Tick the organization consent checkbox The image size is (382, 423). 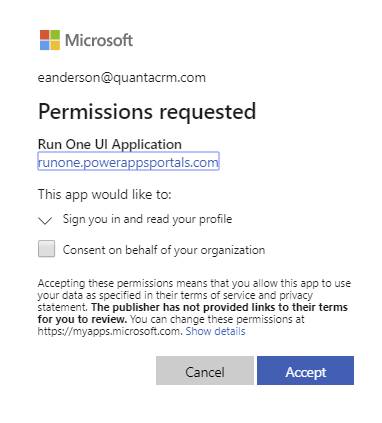pyautogui.click(x=46, y=249)
